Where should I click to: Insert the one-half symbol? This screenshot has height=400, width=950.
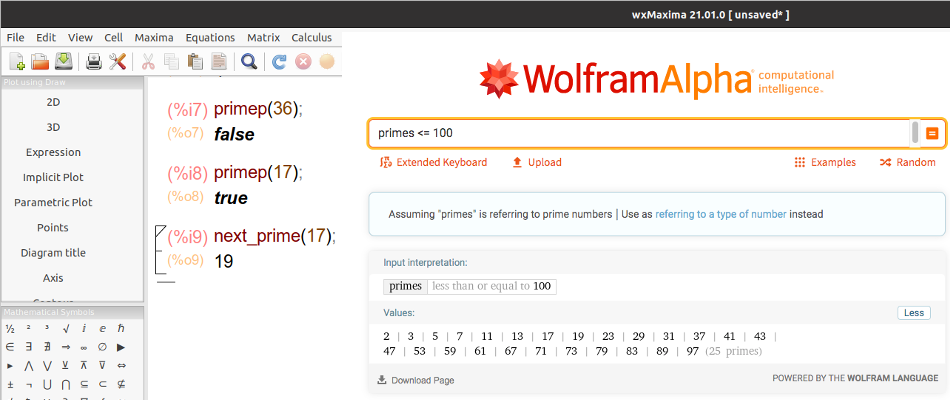pyautogui.click(x=10, y=329)
